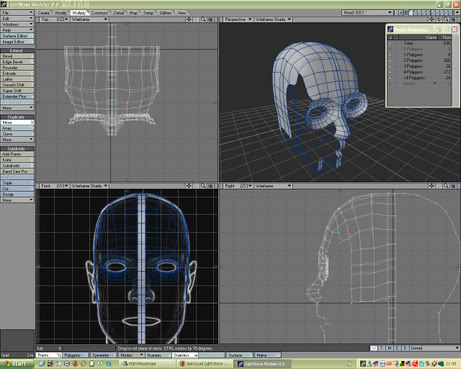Select the Smooth Shift tool
This screenshot has height=369, width=461.
(17, 85)
